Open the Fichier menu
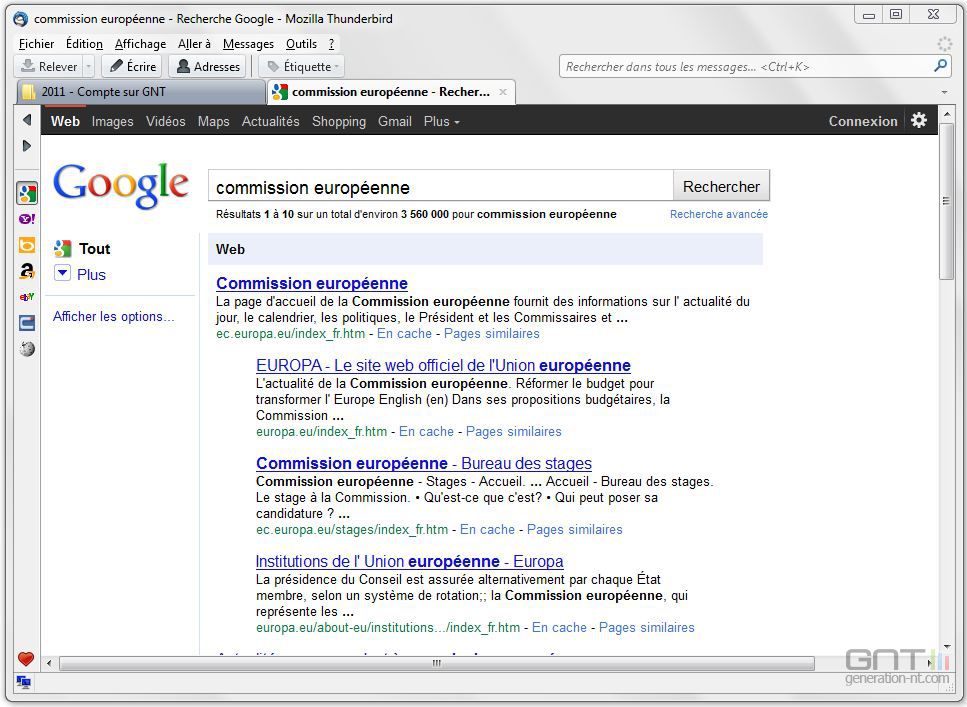 click(x=36, y=44)
